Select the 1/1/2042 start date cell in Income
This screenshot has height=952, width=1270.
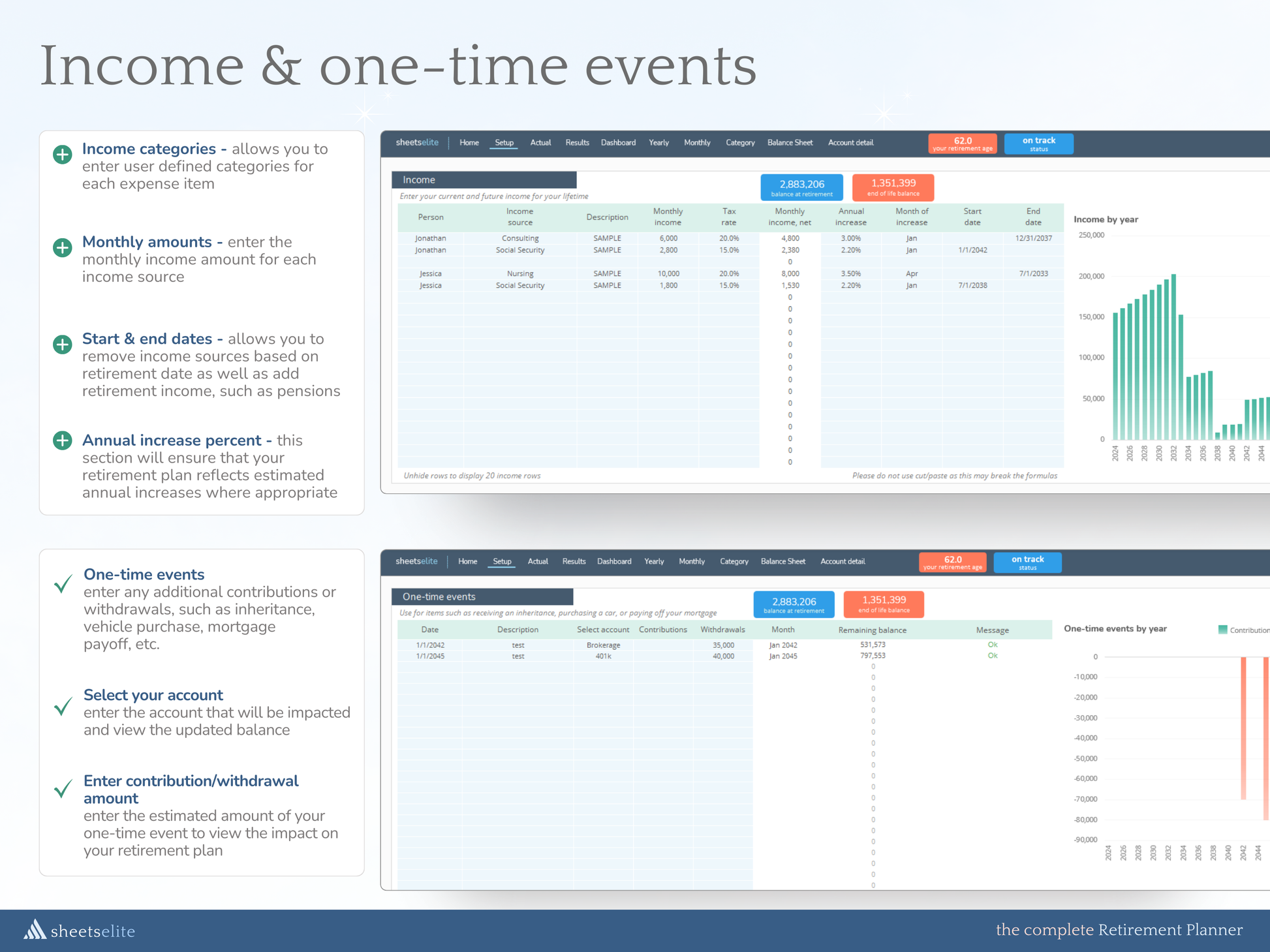972,250
